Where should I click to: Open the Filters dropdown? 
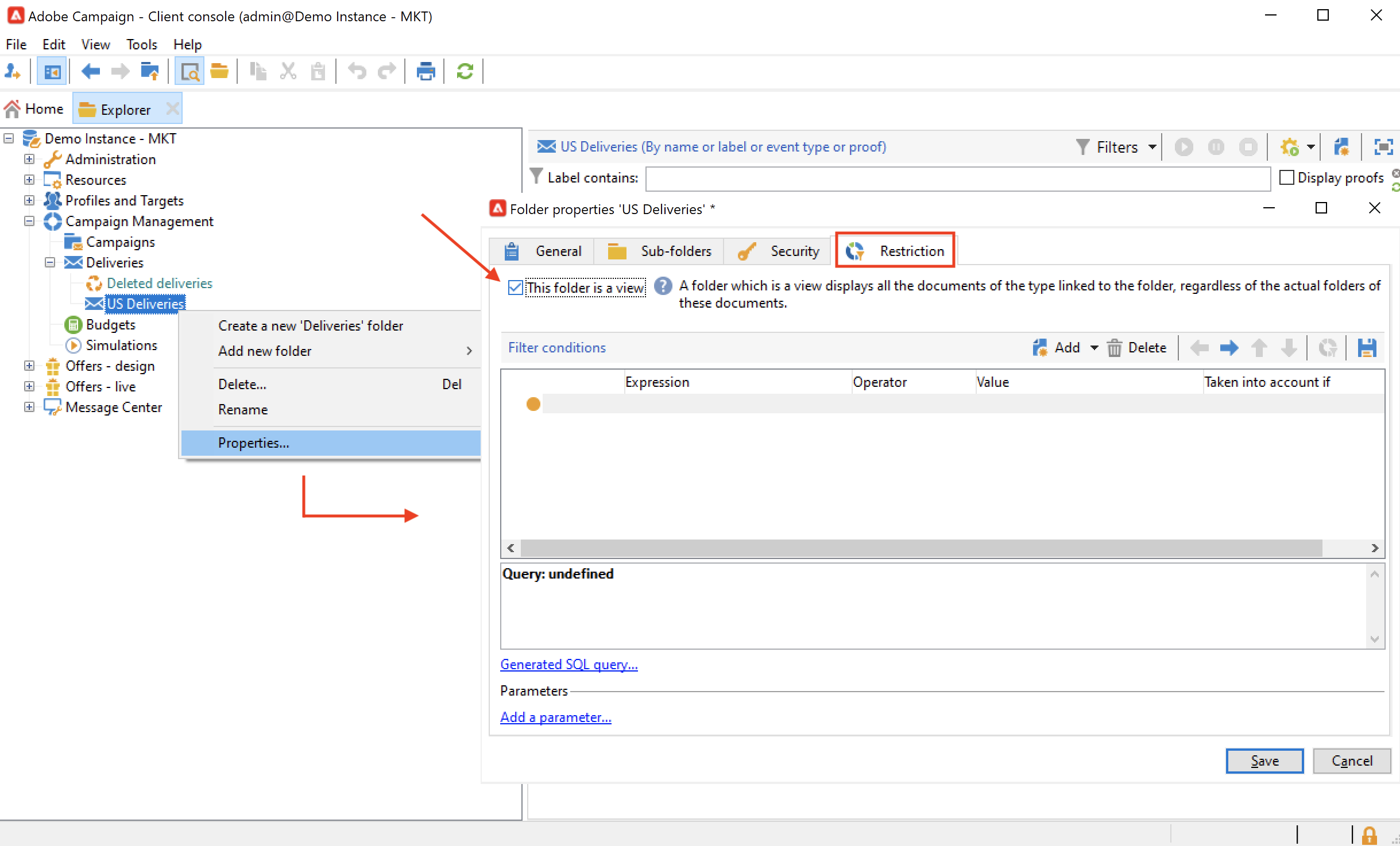point(1116,148)
